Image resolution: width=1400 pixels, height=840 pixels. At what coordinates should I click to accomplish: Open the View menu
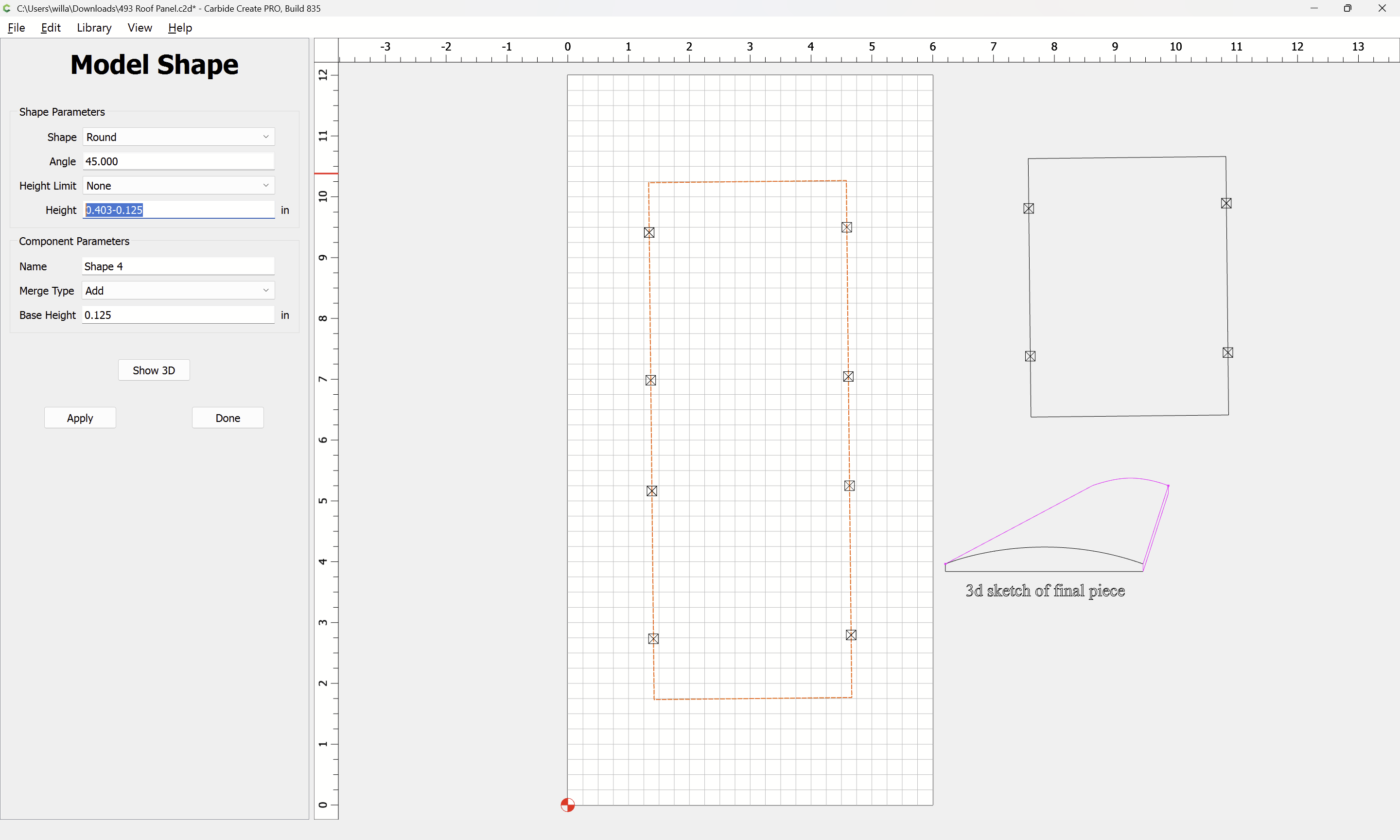tap(139, 28)
